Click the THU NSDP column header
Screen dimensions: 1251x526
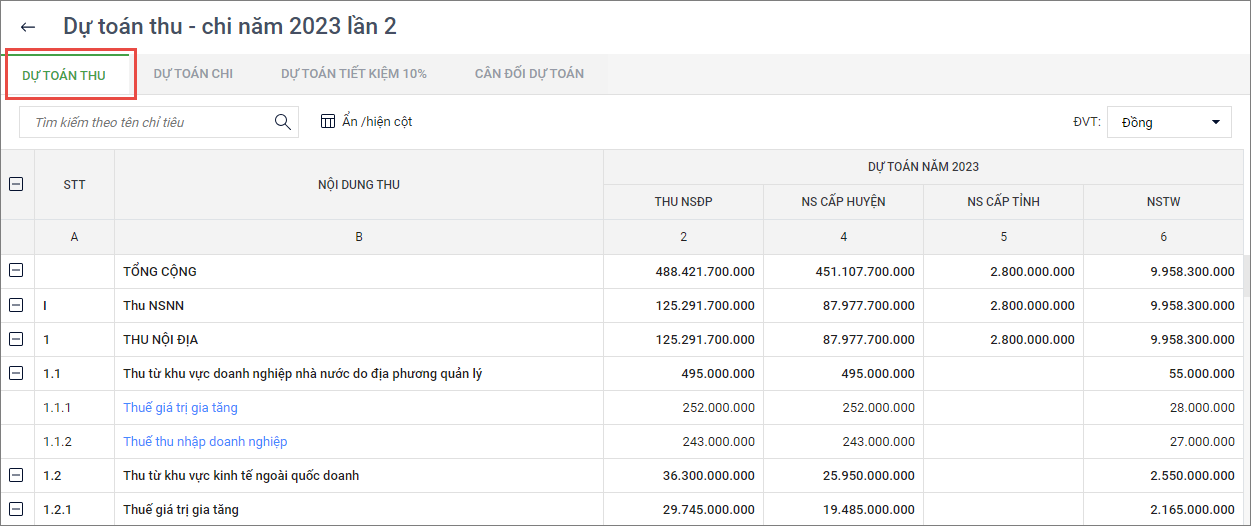683,202
